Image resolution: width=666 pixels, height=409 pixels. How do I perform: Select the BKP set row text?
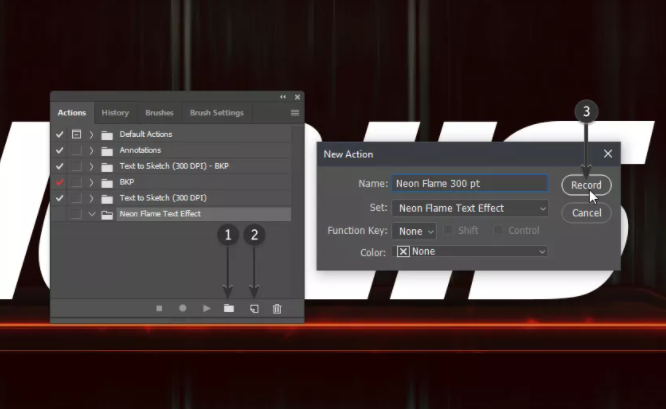coord(127,182)
